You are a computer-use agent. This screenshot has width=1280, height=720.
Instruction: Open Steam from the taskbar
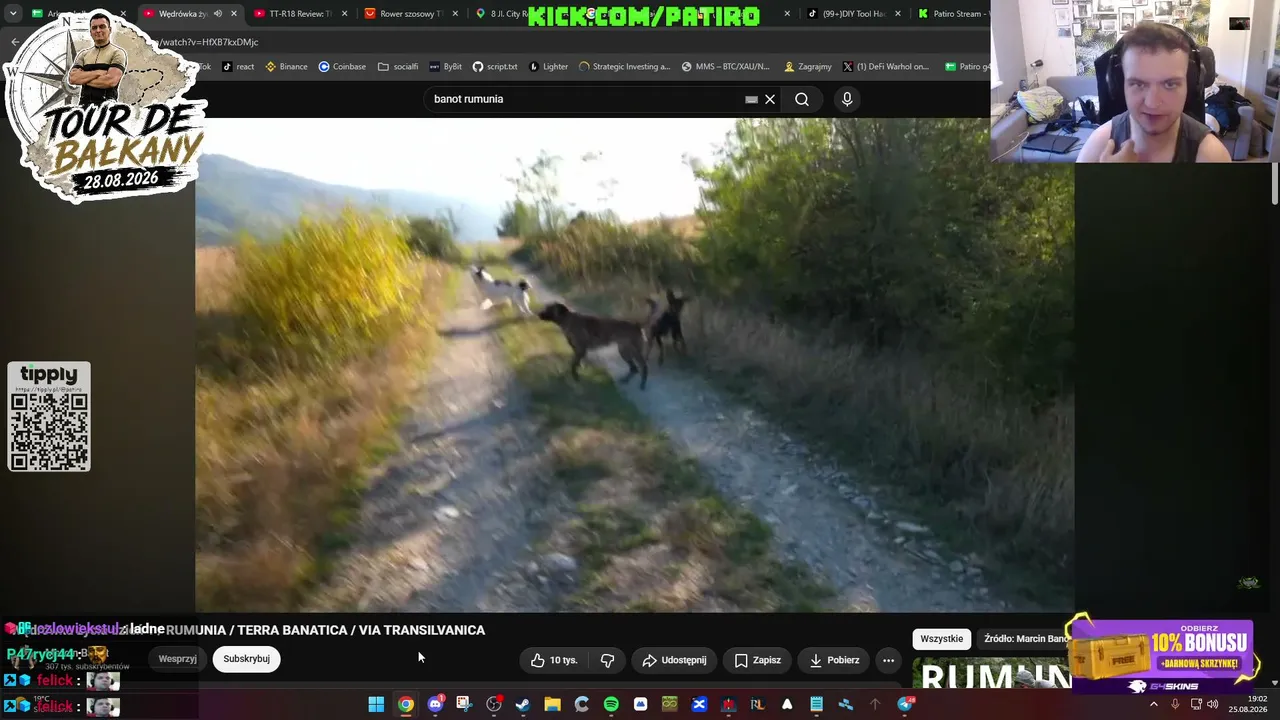522,704
